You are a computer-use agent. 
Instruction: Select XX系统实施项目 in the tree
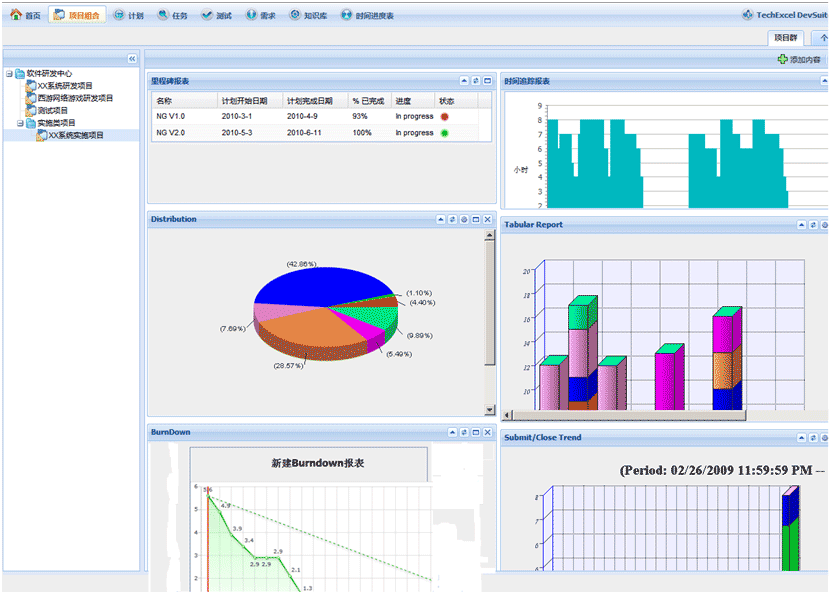(x=76, y=136)
